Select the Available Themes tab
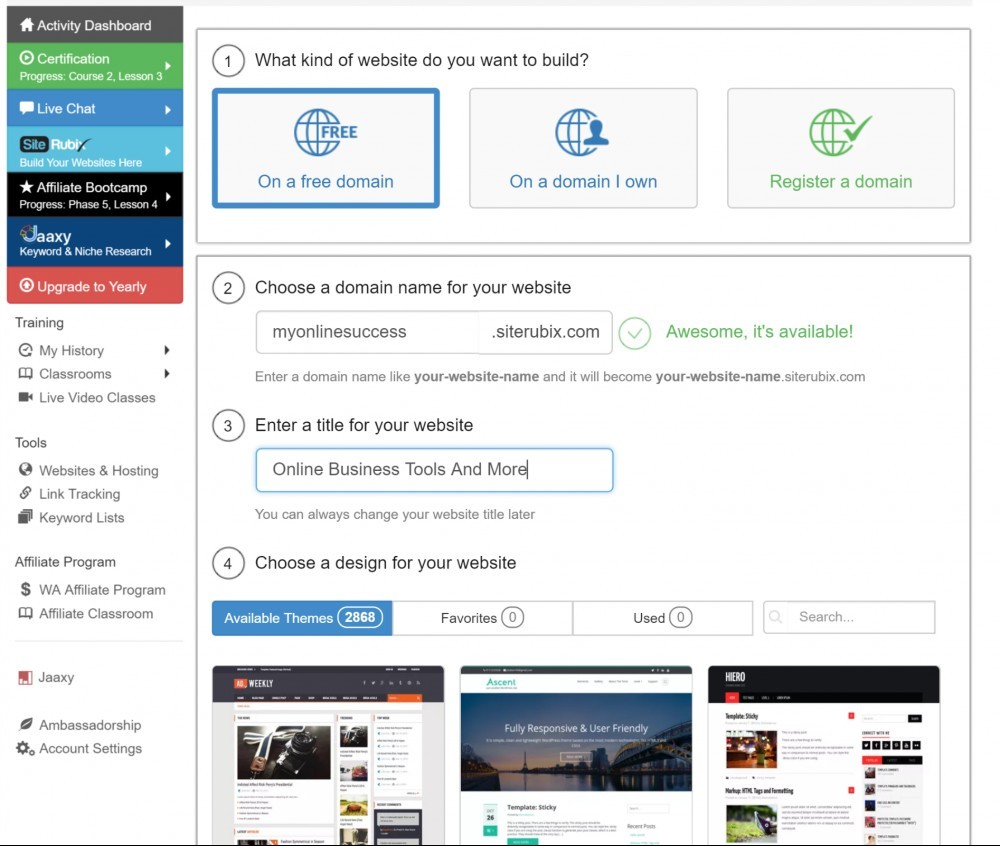Screen dimensions: 1000x846 302,618
